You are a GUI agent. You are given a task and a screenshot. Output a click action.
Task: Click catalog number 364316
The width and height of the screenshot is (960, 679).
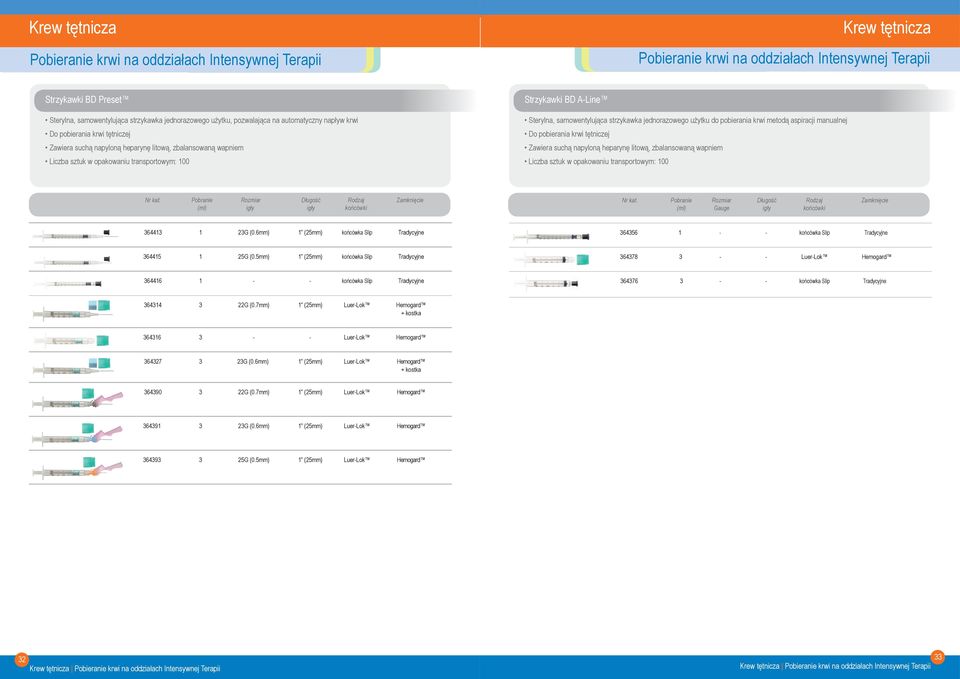(x=152, y=337)
